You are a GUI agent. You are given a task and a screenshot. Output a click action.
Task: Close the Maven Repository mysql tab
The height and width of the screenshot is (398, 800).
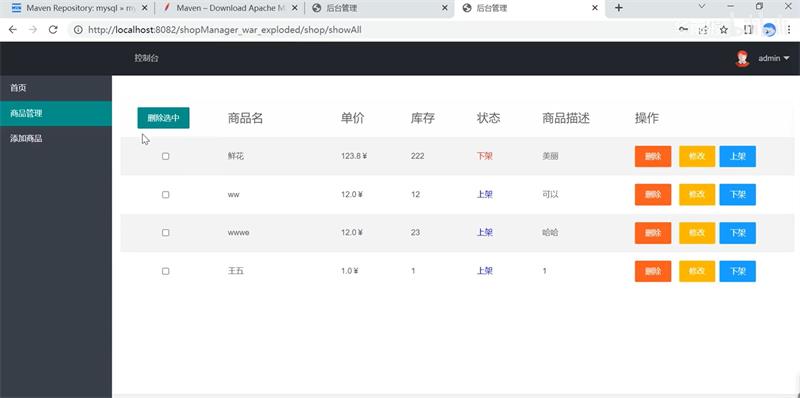[144, 8]
